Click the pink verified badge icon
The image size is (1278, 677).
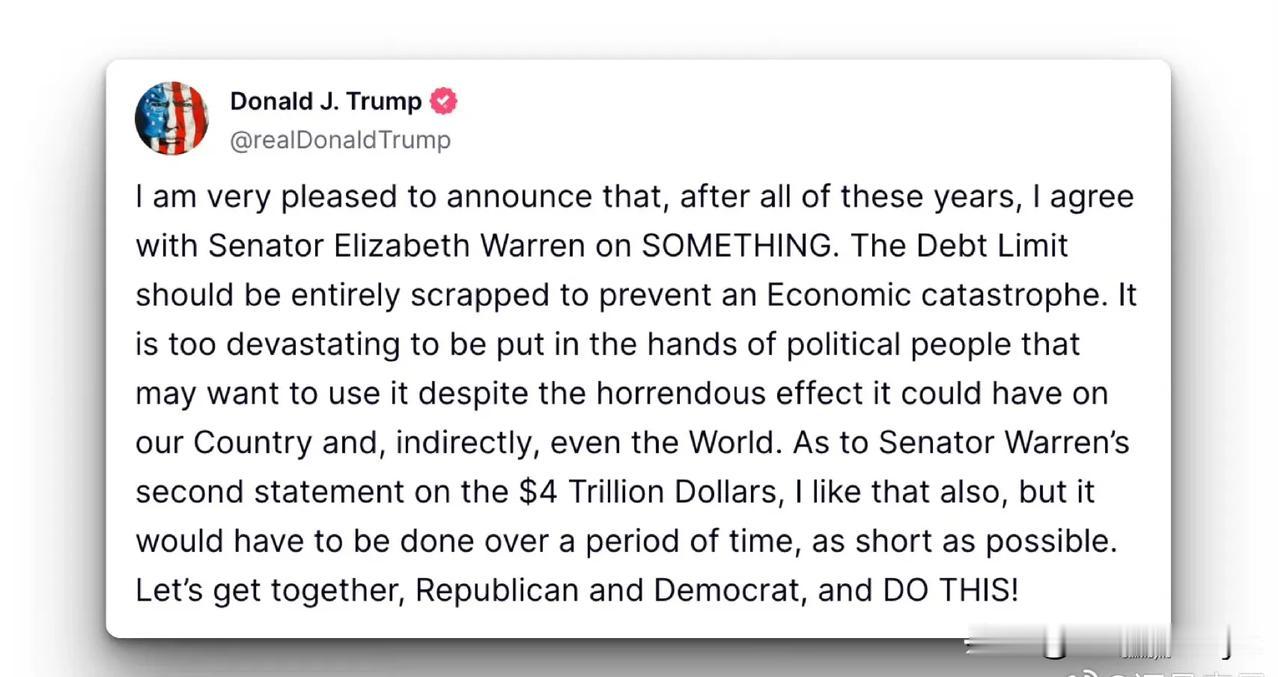[x=443, y=101]
